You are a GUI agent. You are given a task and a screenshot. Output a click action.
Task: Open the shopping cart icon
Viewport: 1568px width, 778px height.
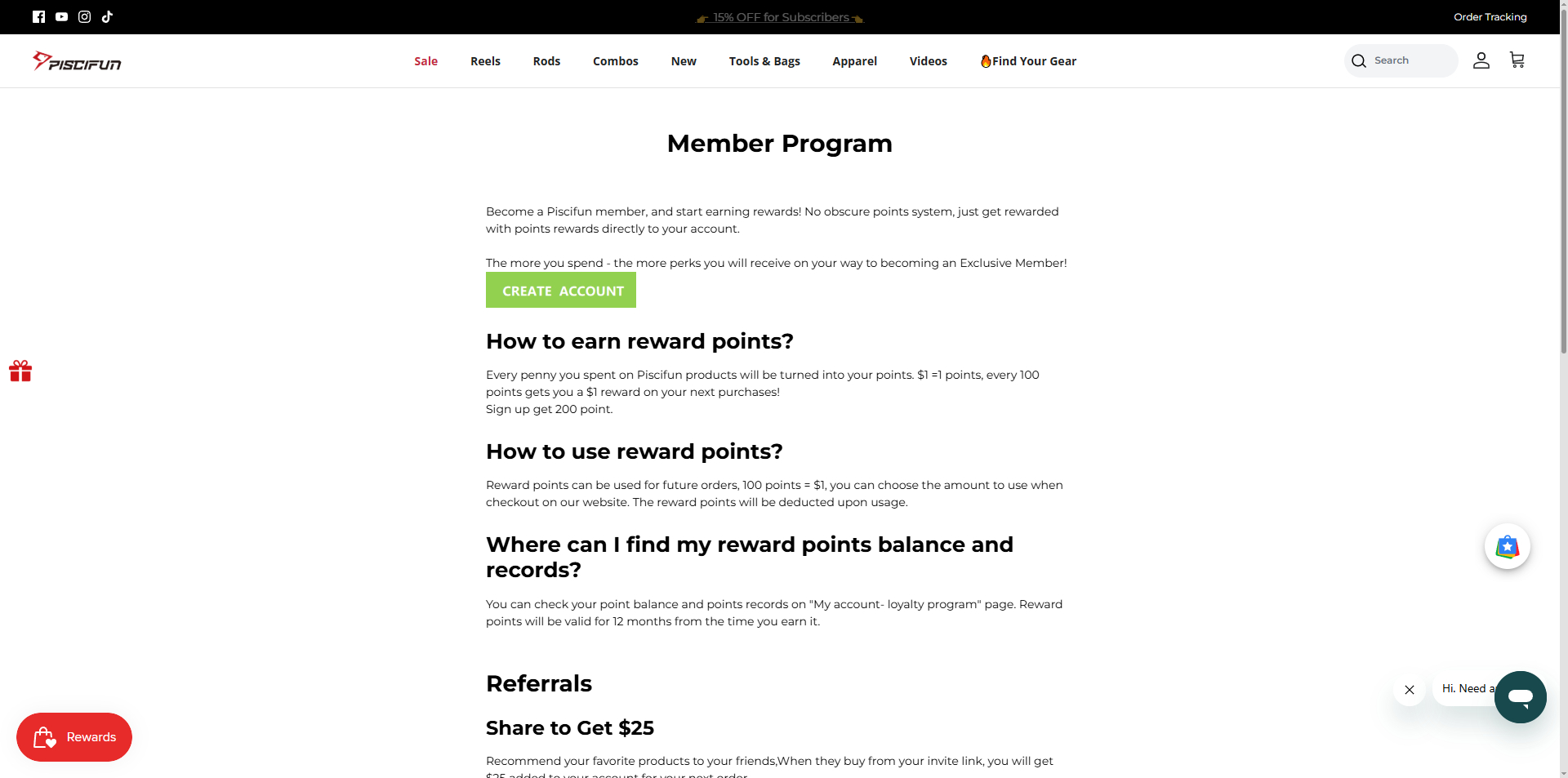(x=1517, y=60)
